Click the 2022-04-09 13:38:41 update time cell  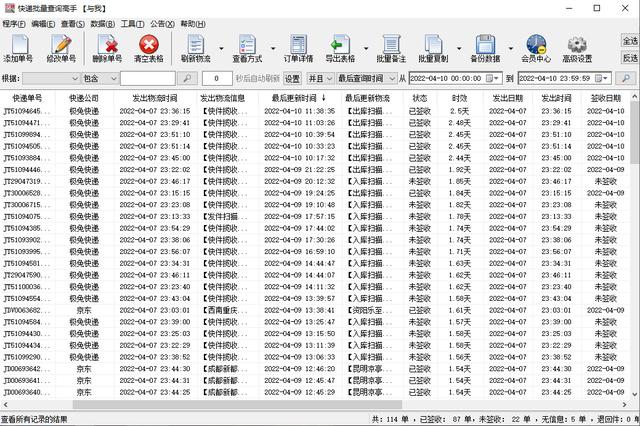click(x=300, y=310)
